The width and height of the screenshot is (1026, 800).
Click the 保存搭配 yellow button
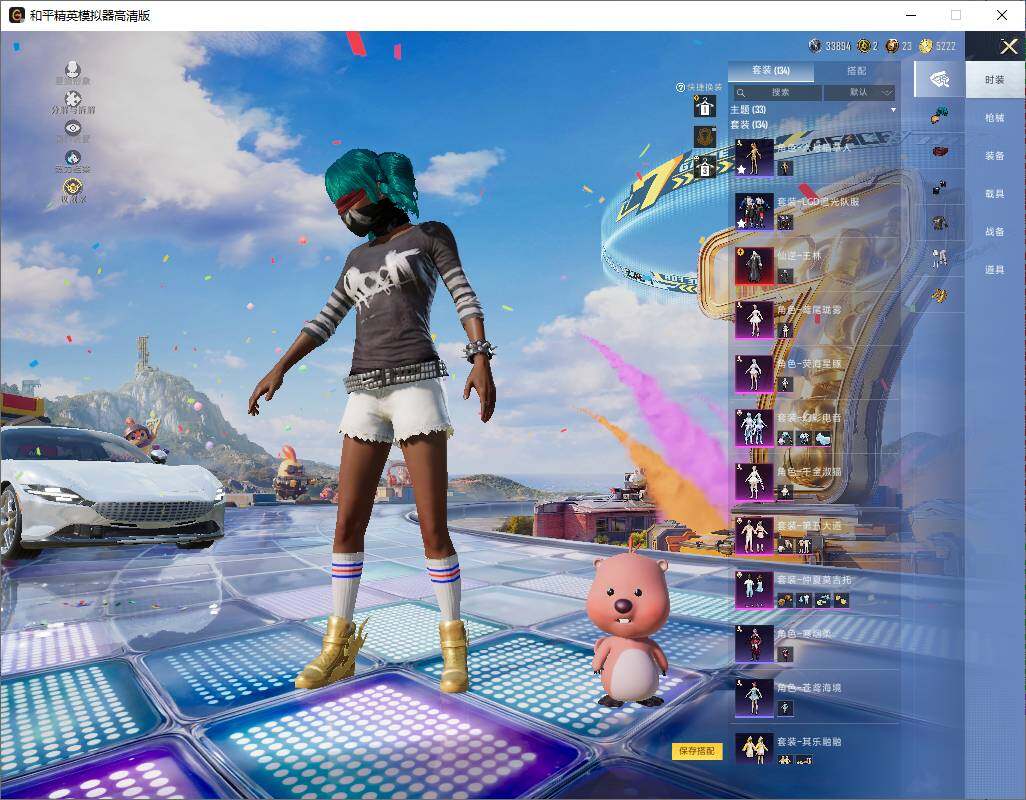click(x=697, y=751)
